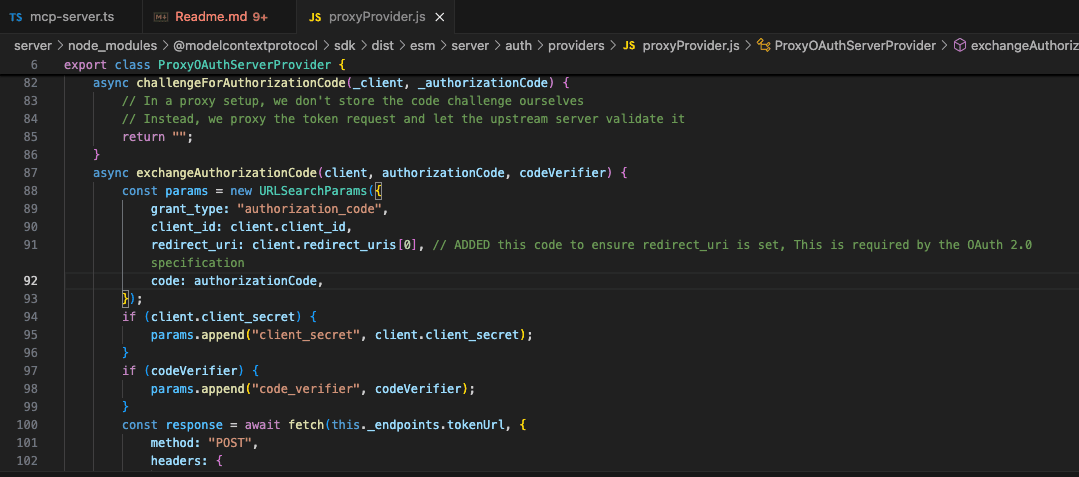
Task: Click the comment on line 84
Action: pyautogui.click(x=403, y=119)
